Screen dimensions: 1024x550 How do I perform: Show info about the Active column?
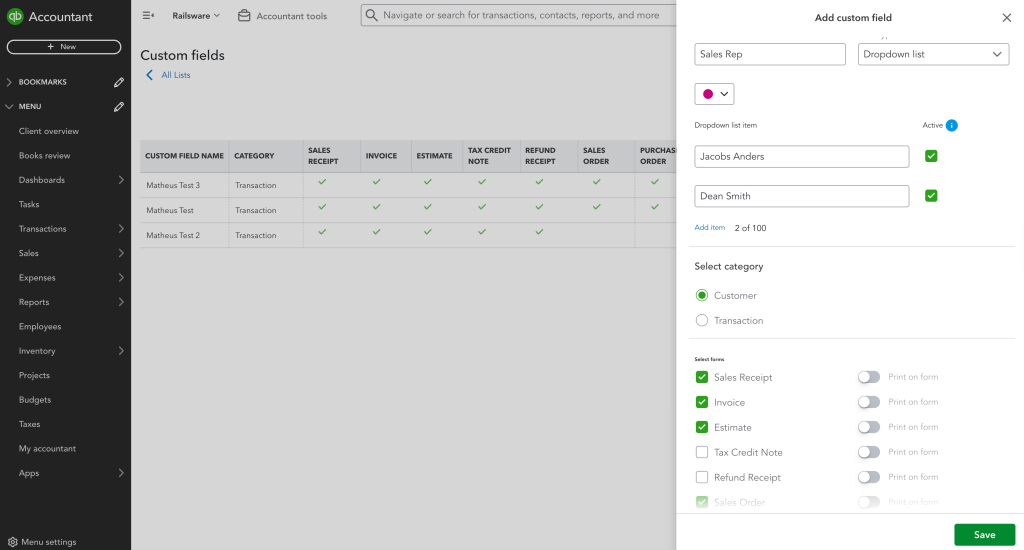pyautogui.click(x=952, y=125)
